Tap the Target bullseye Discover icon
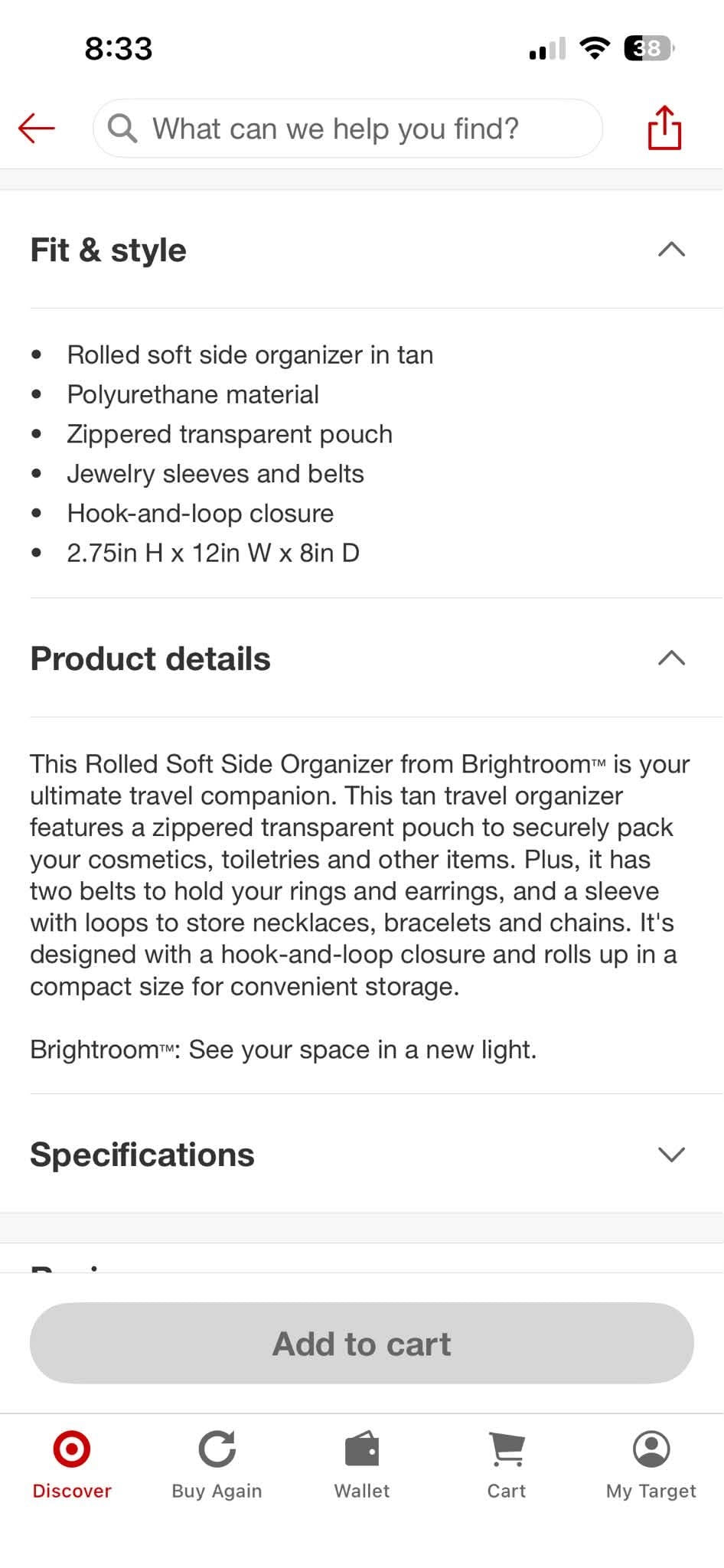 pyautogui.click(x=72, y=1449)
